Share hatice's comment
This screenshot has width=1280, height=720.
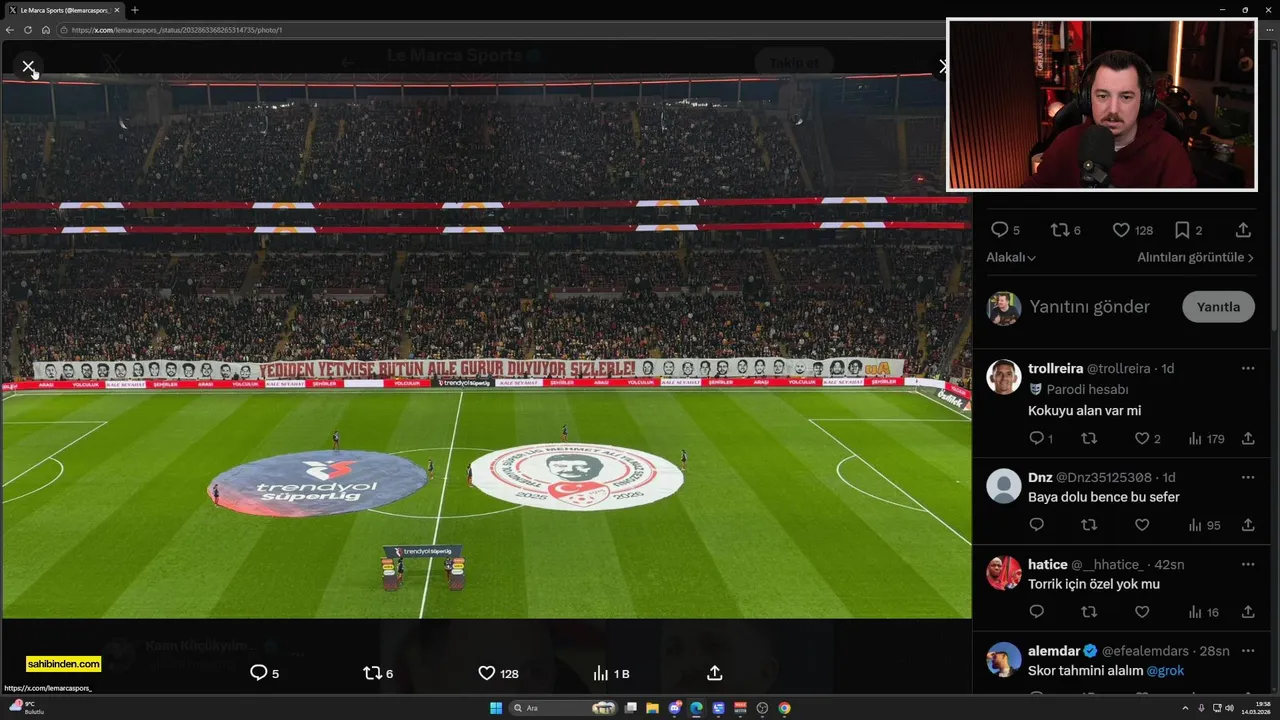pyautogui.click(x=1248, y=612)
